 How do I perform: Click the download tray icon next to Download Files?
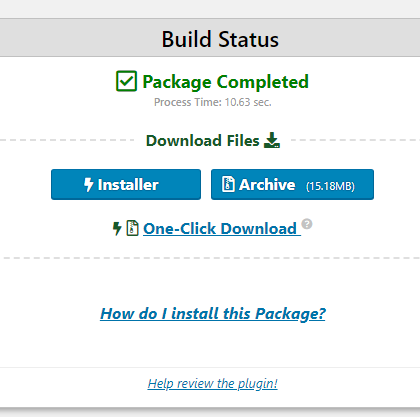pyautogui.click(x=272, y=140)
